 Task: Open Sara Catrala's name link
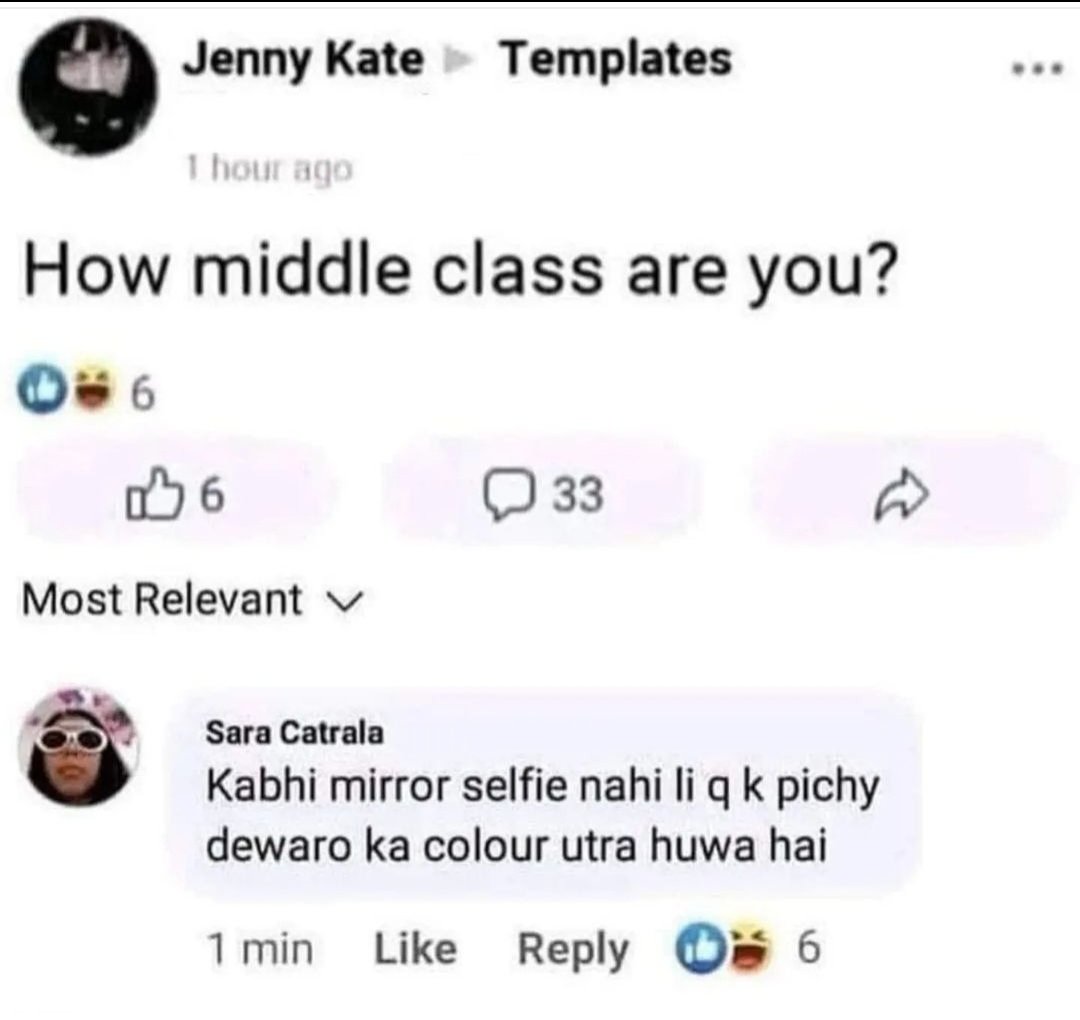pyautogui.click(x=295, y=733)
